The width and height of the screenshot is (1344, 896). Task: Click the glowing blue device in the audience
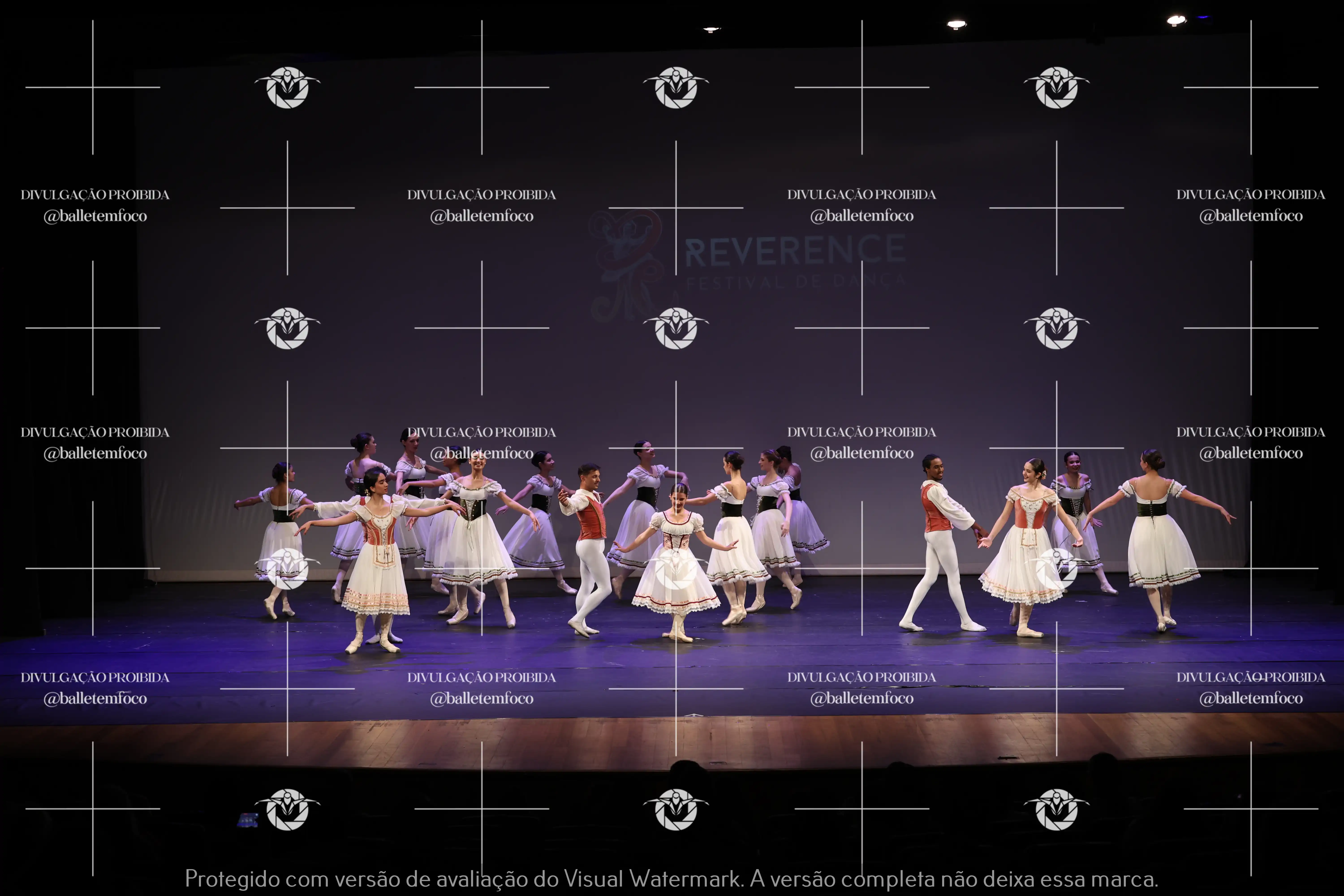pos(248,820)
